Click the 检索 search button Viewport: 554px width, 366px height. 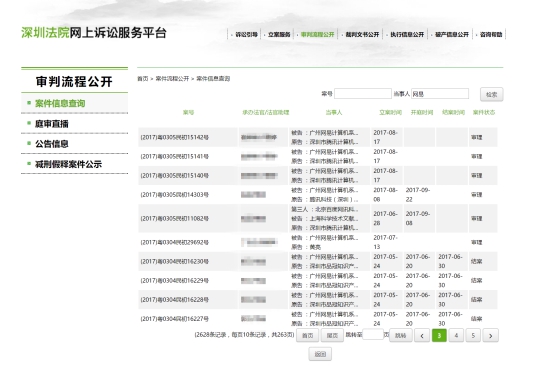(x=491, y=94)
